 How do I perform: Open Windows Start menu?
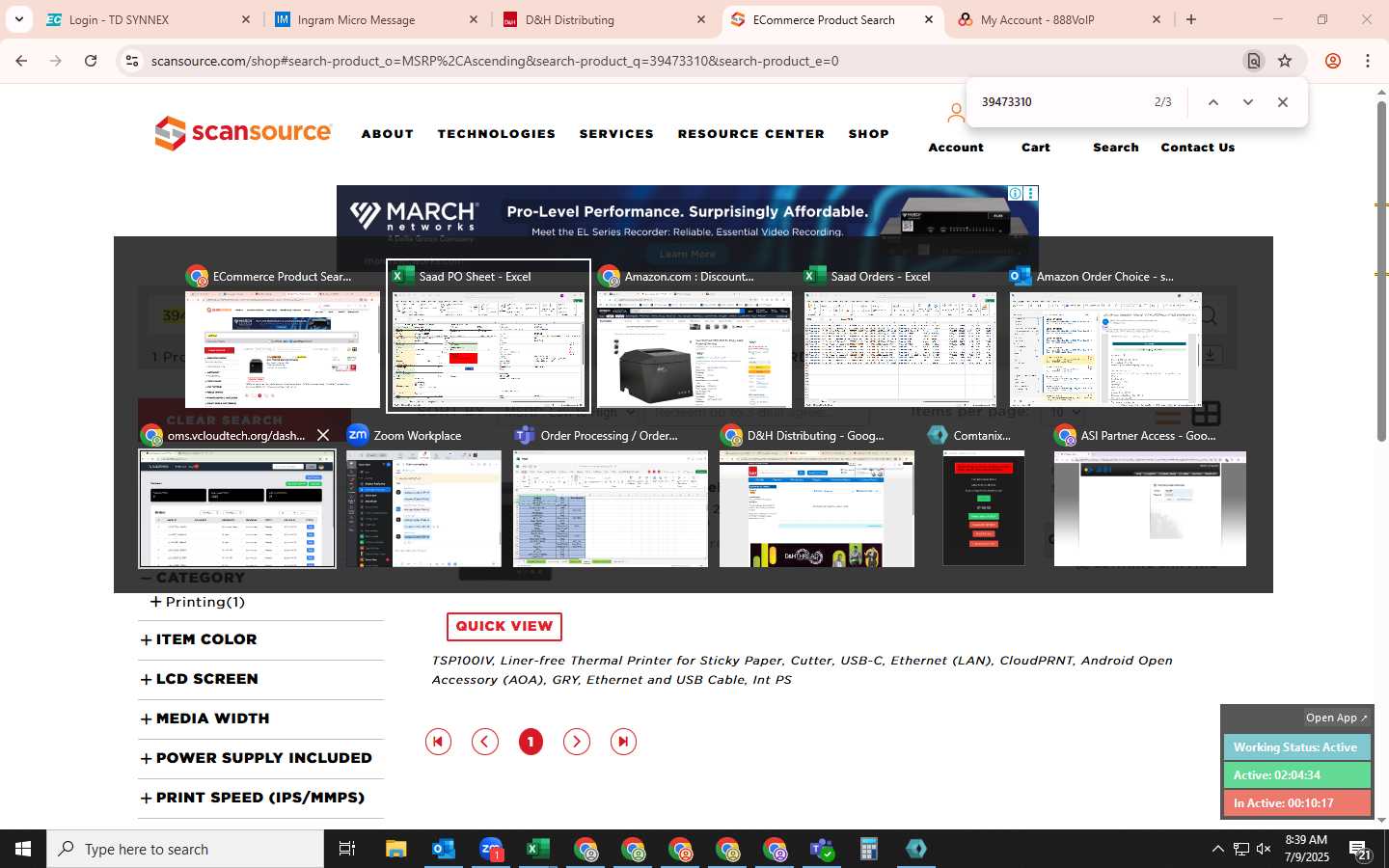point(23,849)
